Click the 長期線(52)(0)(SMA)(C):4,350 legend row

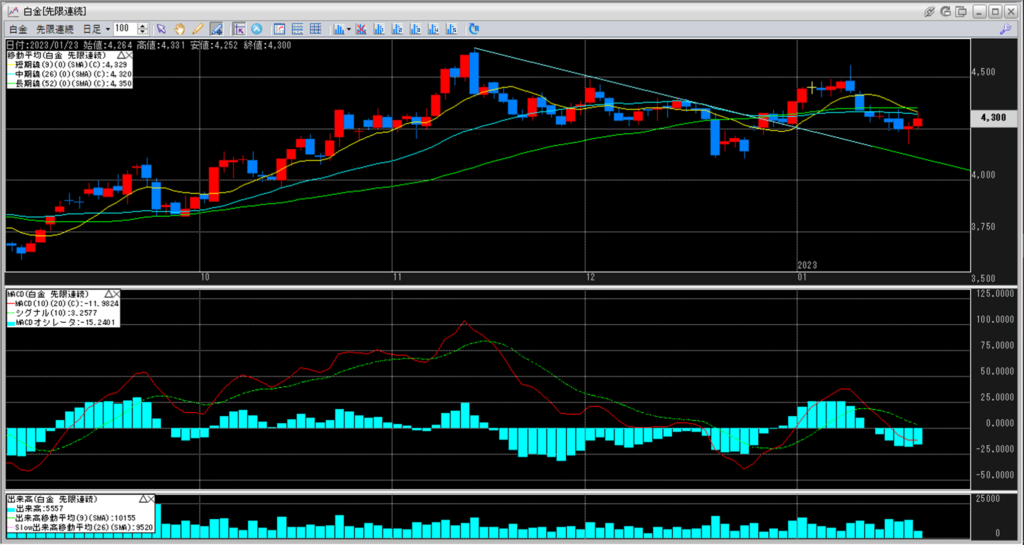[69, 84]
